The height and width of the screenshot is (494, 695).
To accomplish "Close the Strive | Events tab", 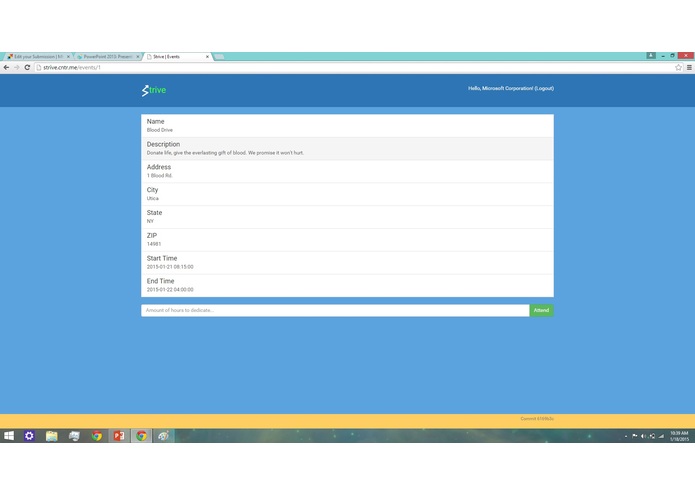I will (207, 57).
